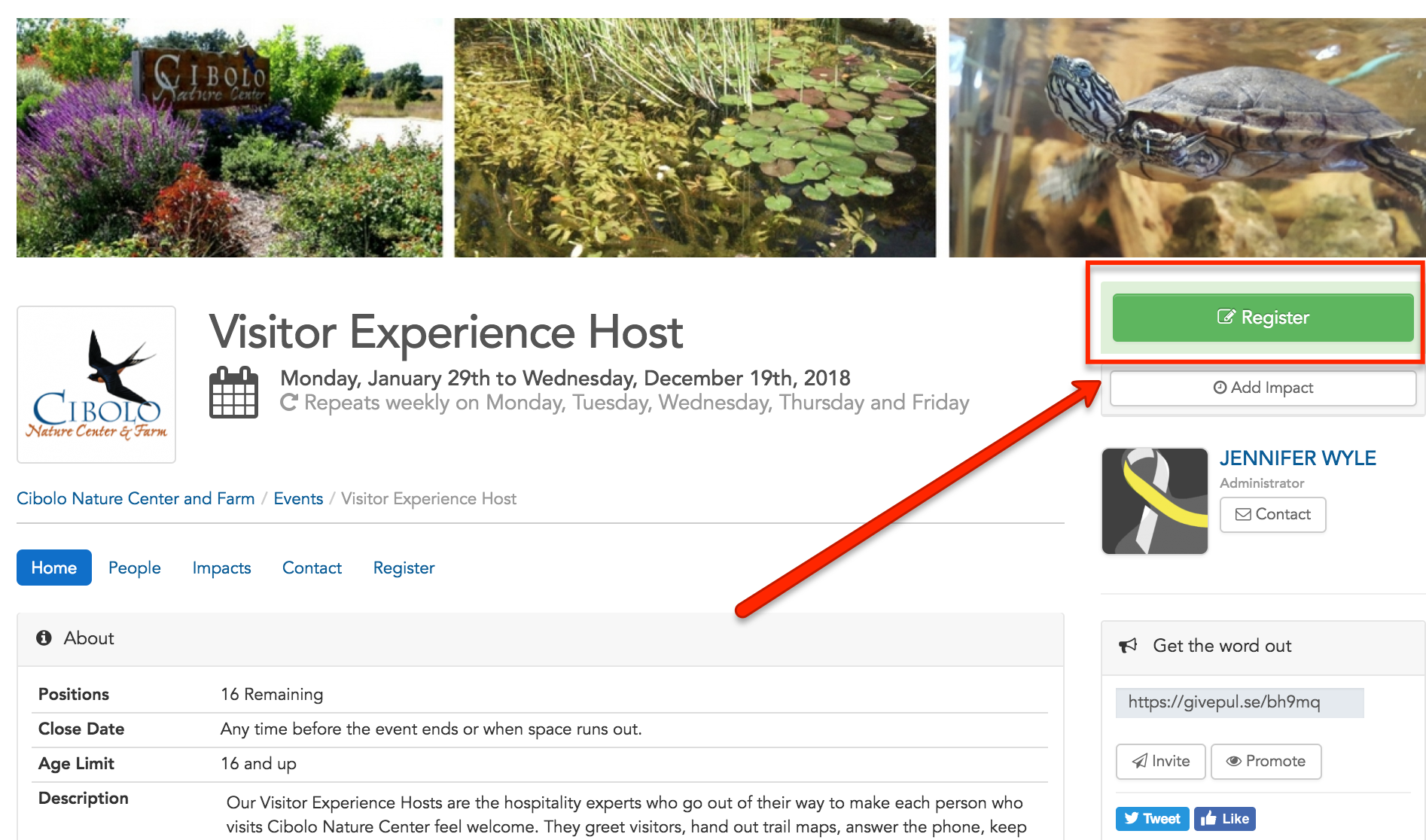Click the Promote eye button
This screenshot has width=1426, height=840.
click(1266, 761)
